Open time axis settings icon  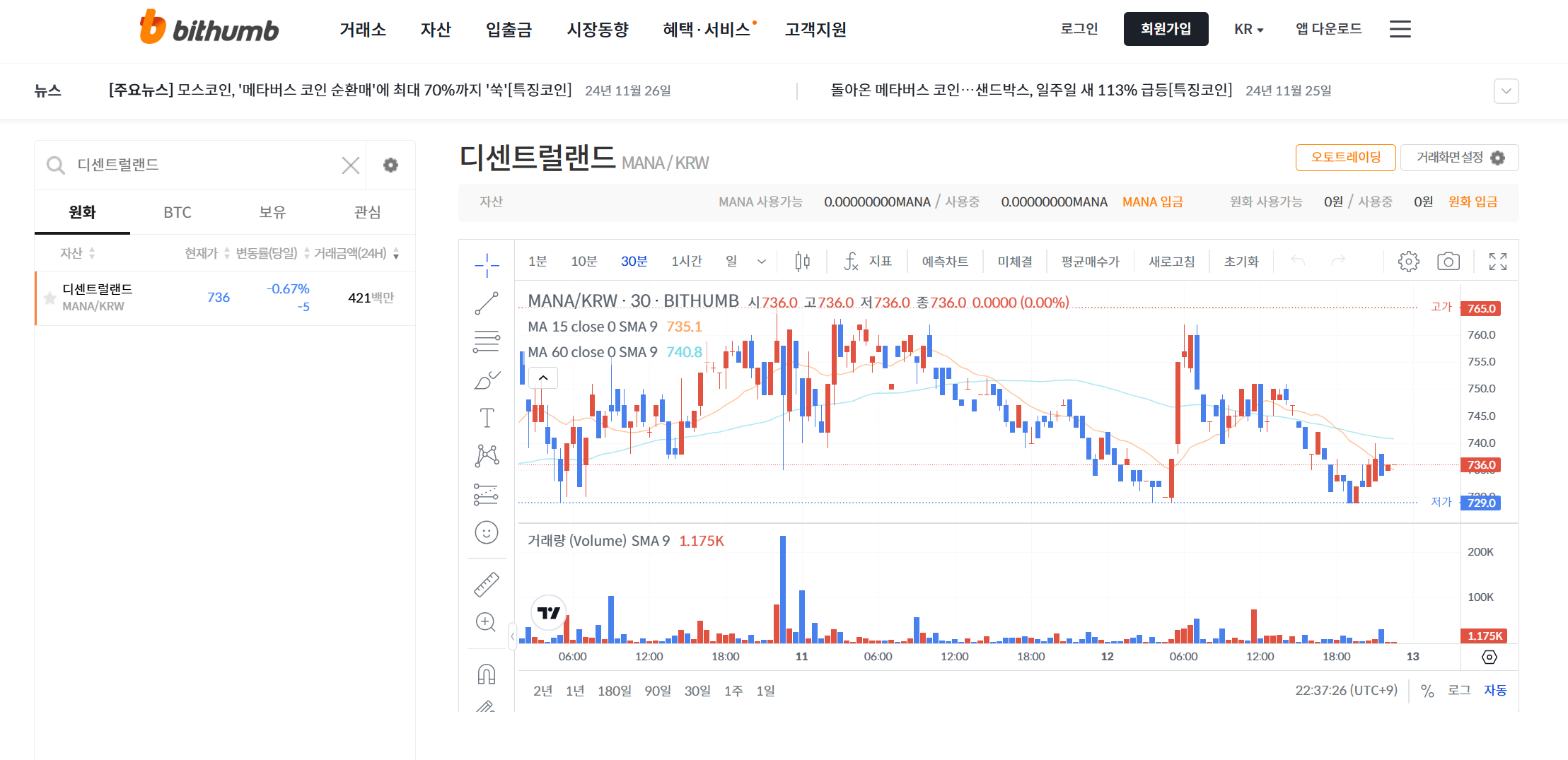pyautogui.click(x=1489, y=657)
